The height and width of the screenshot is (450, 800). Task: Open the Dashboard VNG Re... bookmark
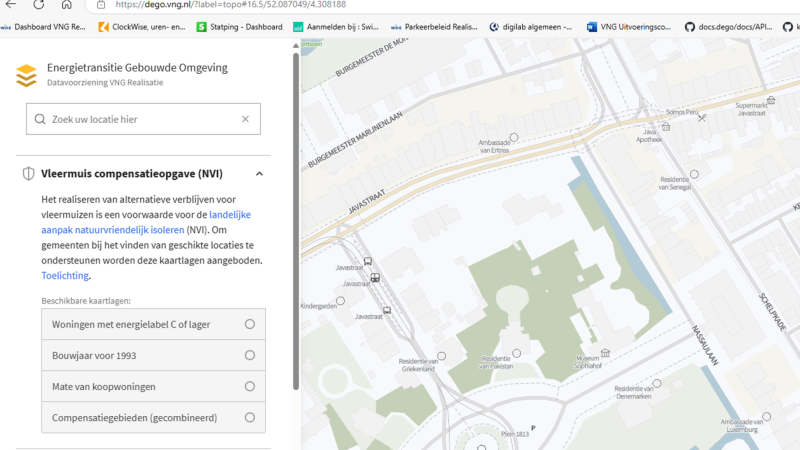(43, 27)
